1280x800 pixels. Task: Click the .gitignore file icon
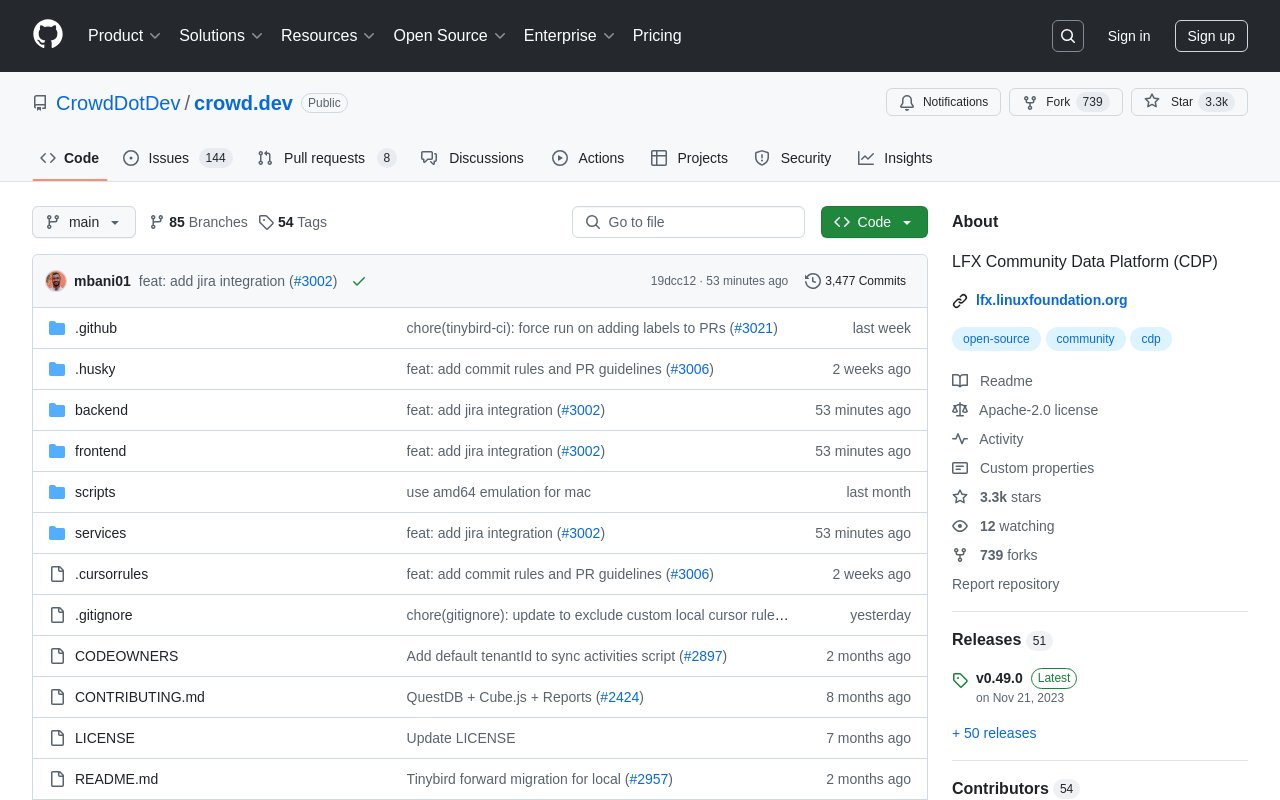tap(57, 615)
